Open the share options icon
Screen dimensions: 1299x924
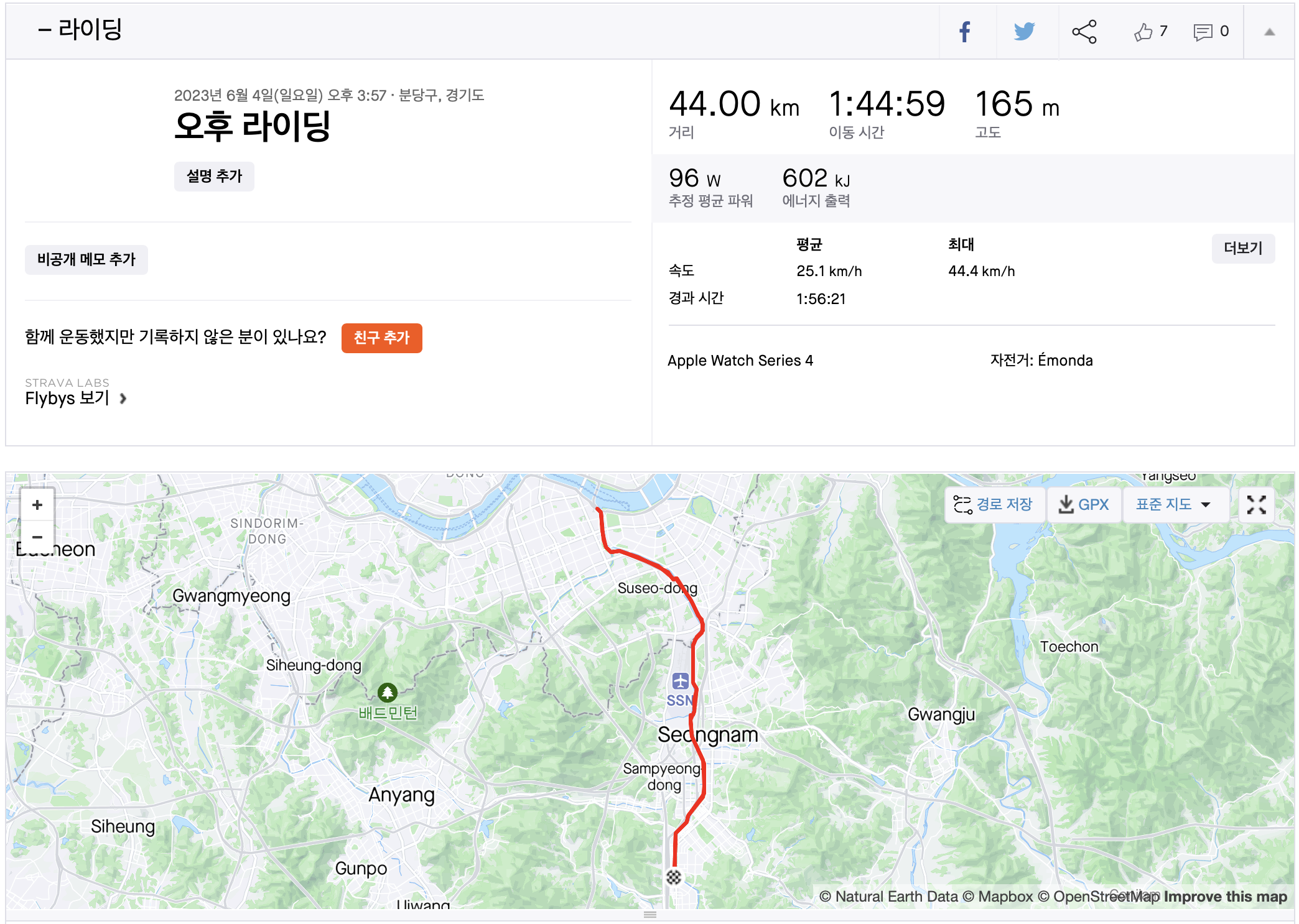click(x=1084, y=32)
